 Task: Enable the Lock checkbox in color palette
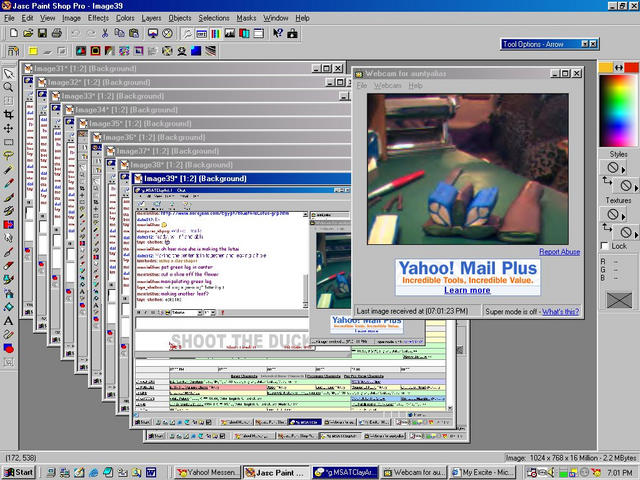tap(604, 246)
